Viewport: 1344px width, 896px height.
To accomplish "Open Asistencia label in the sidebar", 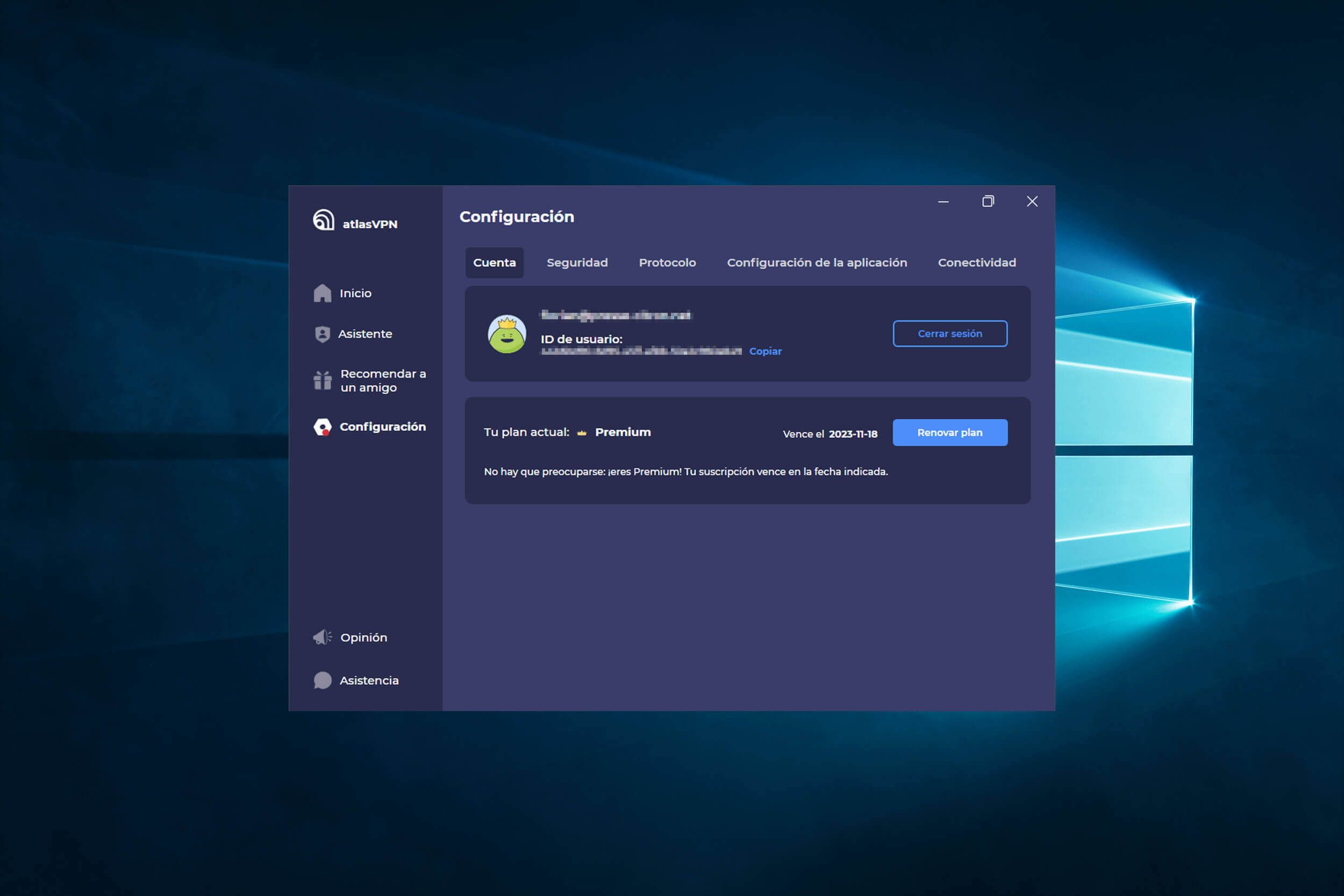I will point(369,680).
